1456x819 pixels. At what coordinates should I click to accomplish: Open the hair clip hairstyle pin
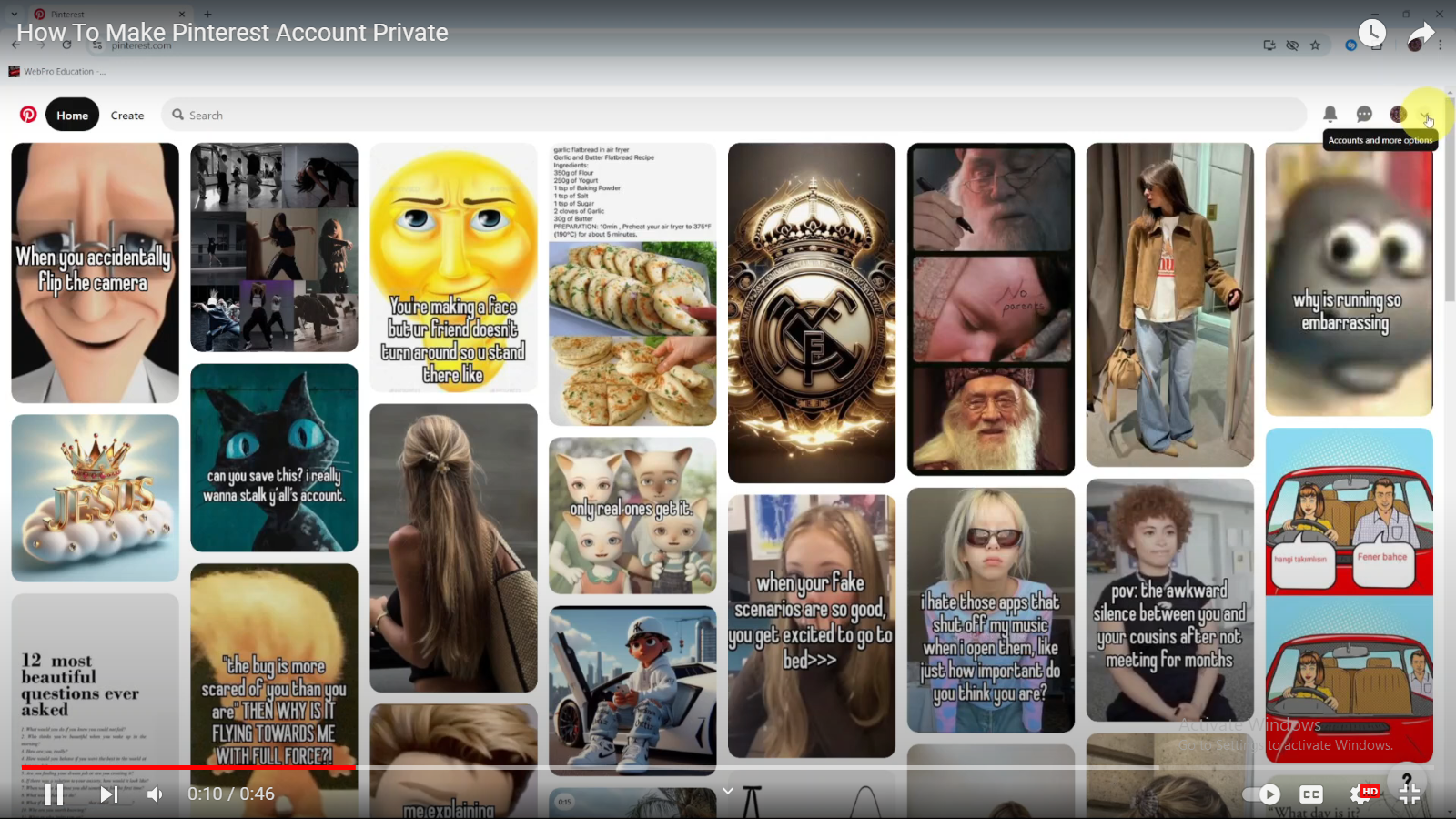(453, 548)
